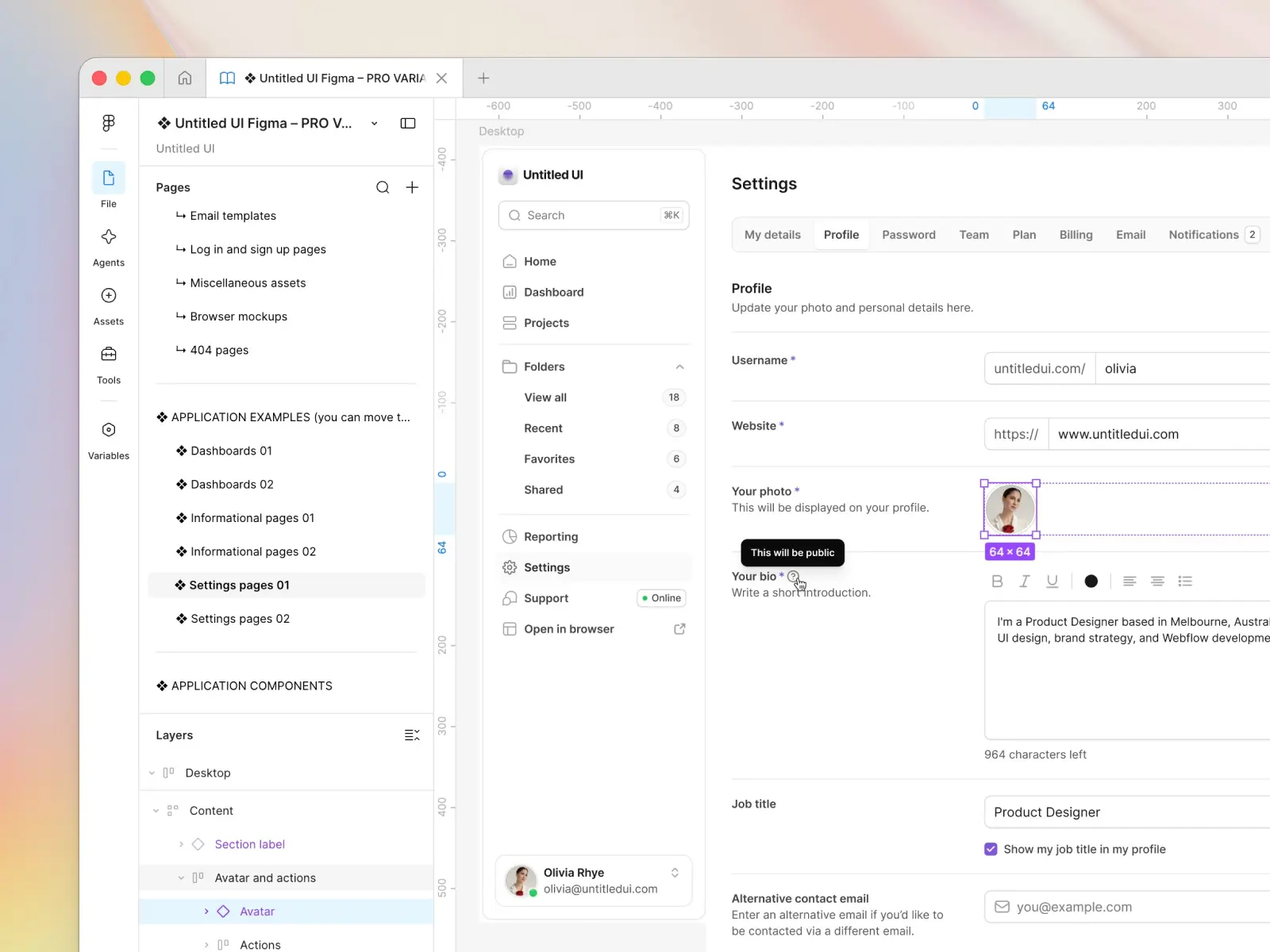The height and width of the screenshot is (952, 1270).
Task: Open Olivia Rhye account switcher
Action: click(x=675, y=873)
